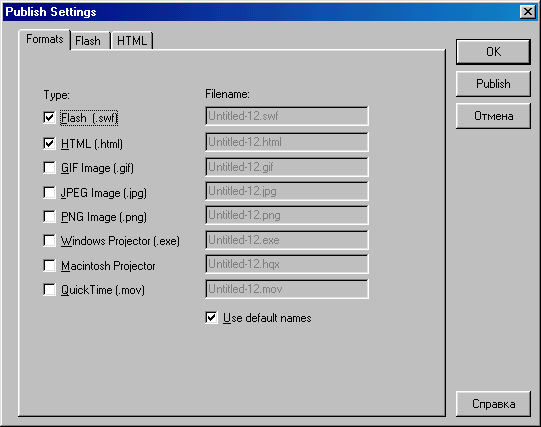
Task: Confirm settings with OK button
Action: (x=493, y=52)
